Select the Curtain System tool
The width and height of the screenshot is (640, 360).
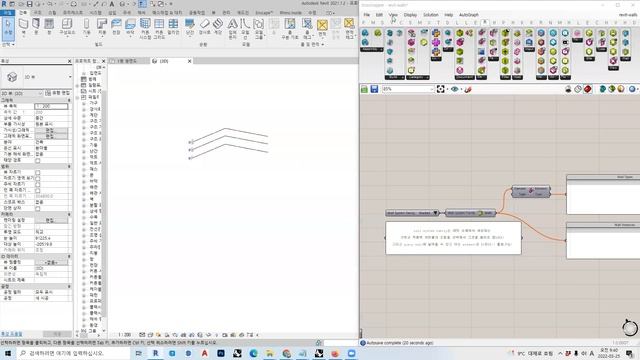click(145, 29)
